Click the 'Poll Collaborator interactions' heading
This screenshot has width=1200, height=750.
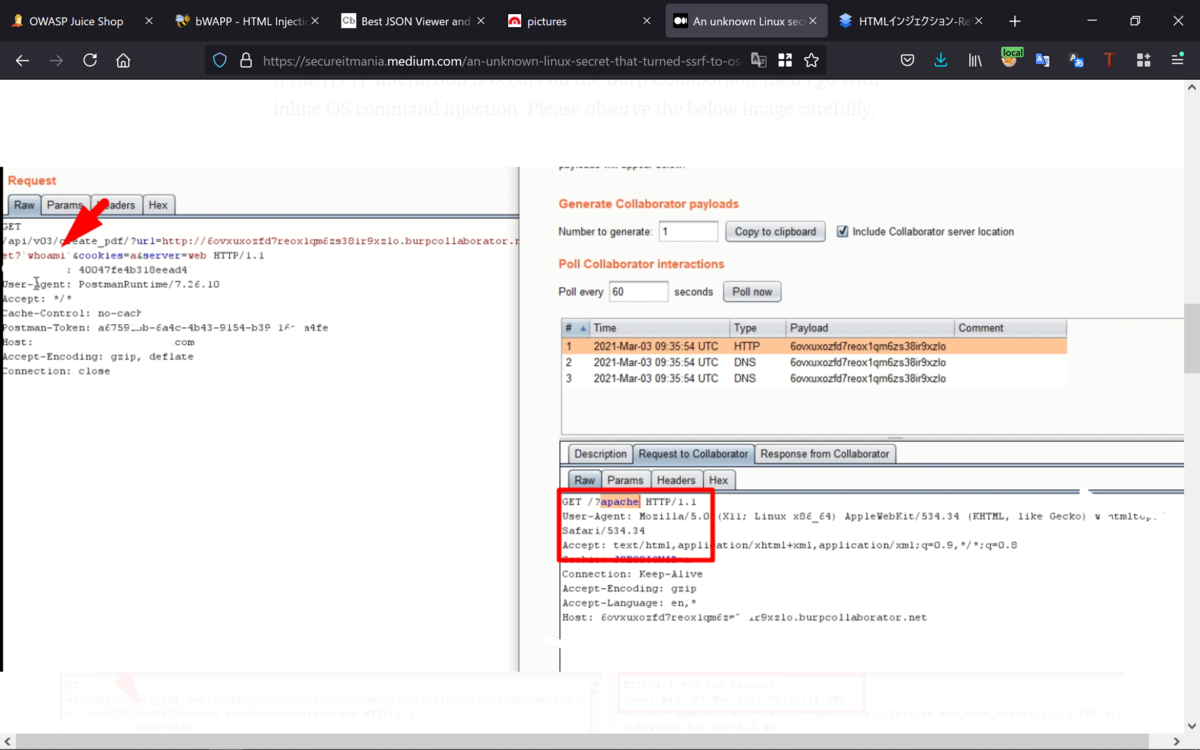pos(641,264)
